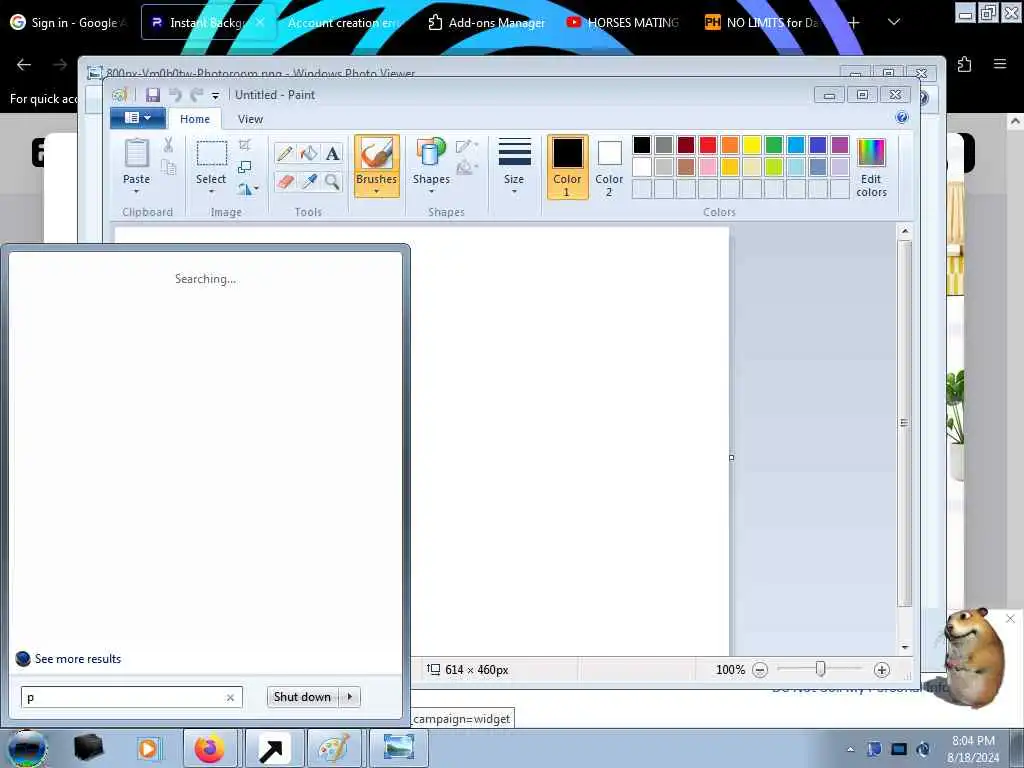Screen dimensions: 1024x768
Task: Click the Resize icon in Image group
Action: (245, 167)
